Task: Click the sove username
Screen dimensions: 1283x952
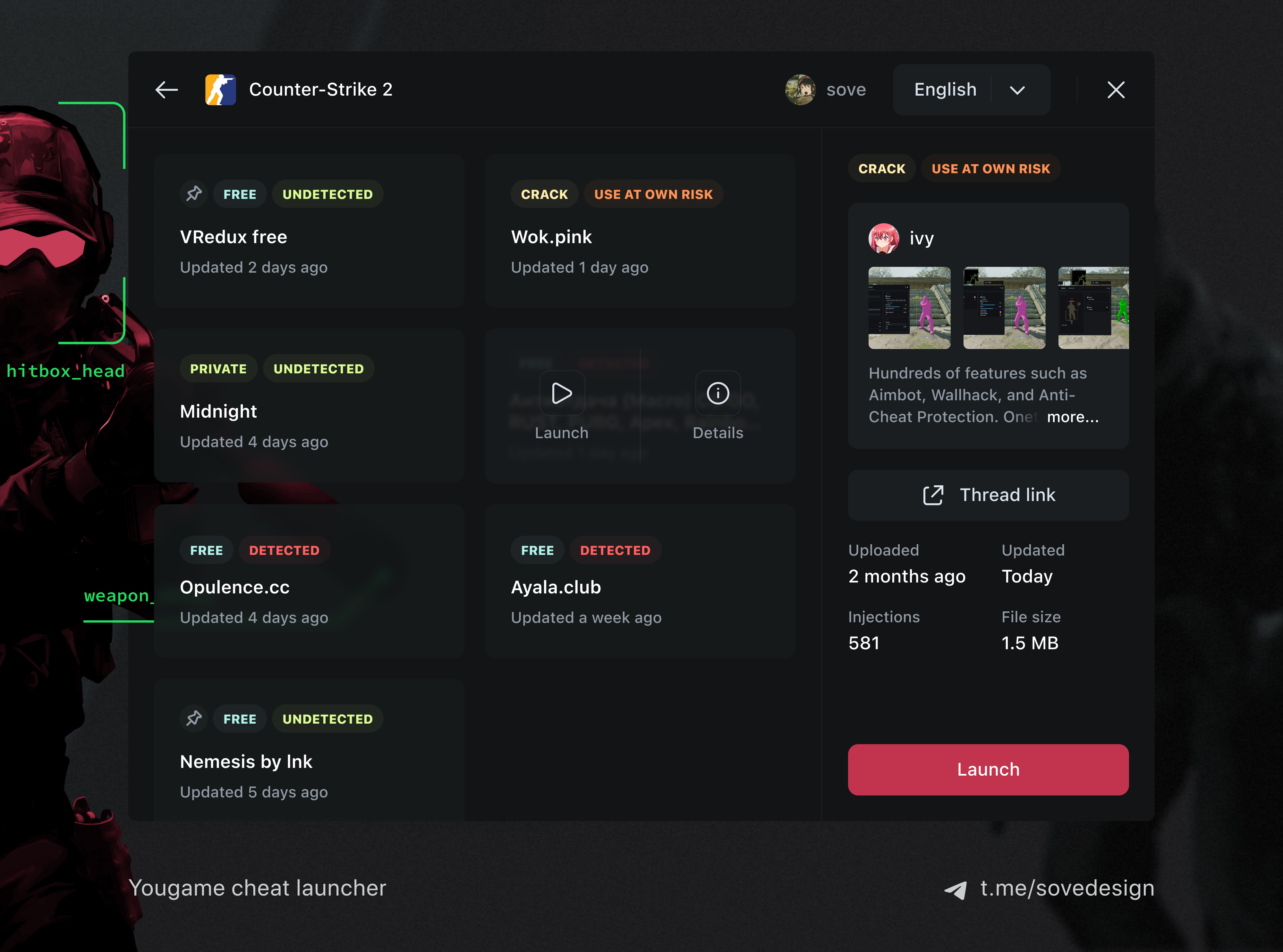Action: 846,90
